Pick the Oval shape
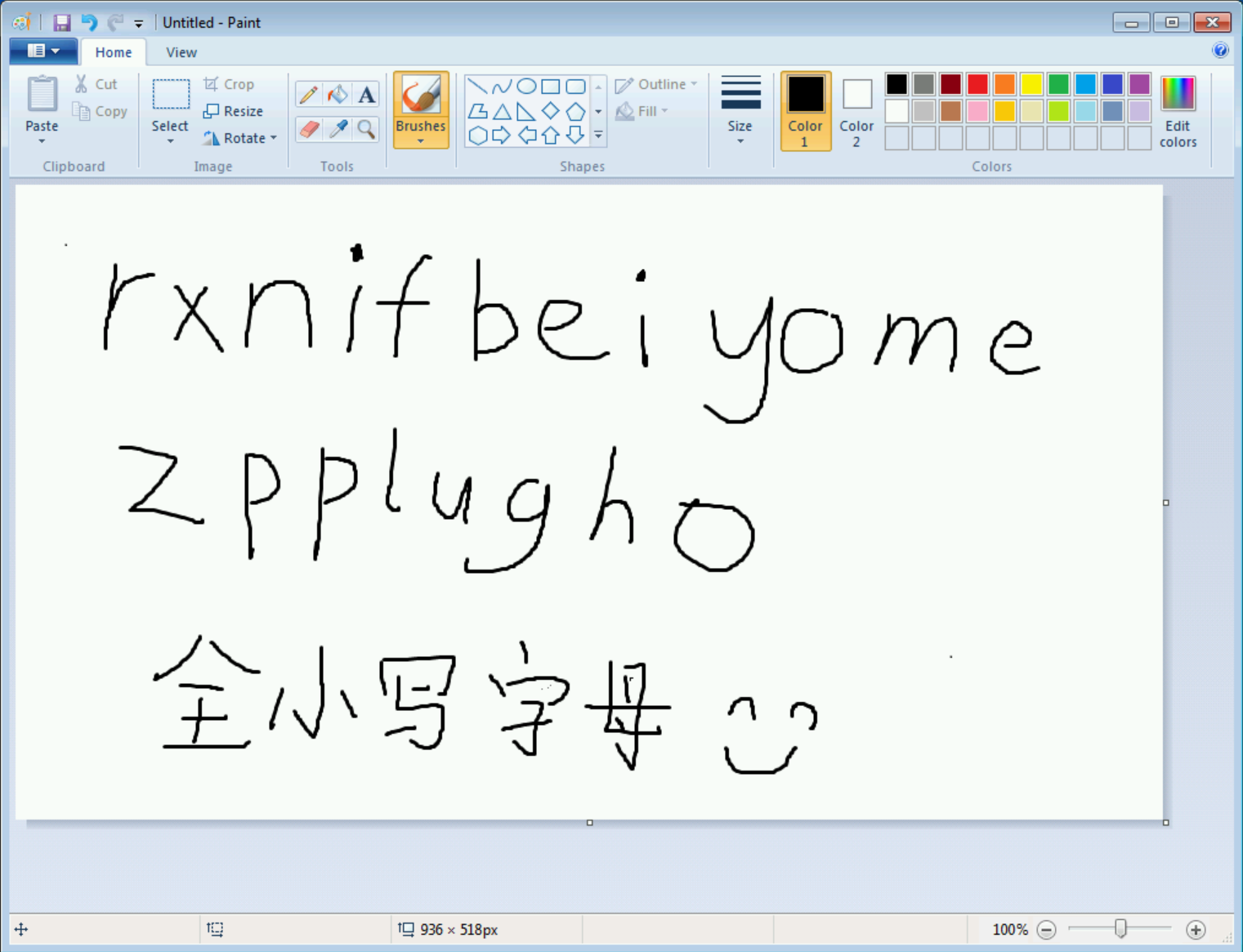This screenshot has height=952, width=1243. click(527, 84)
